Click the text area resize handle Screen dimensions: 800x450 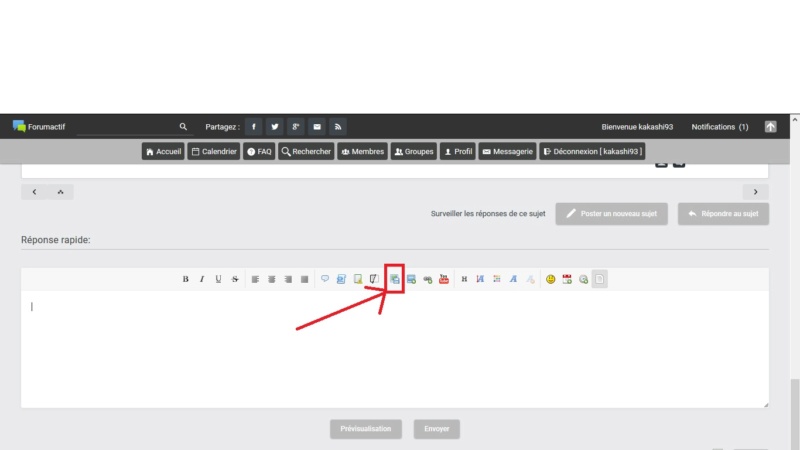(765, 404)
